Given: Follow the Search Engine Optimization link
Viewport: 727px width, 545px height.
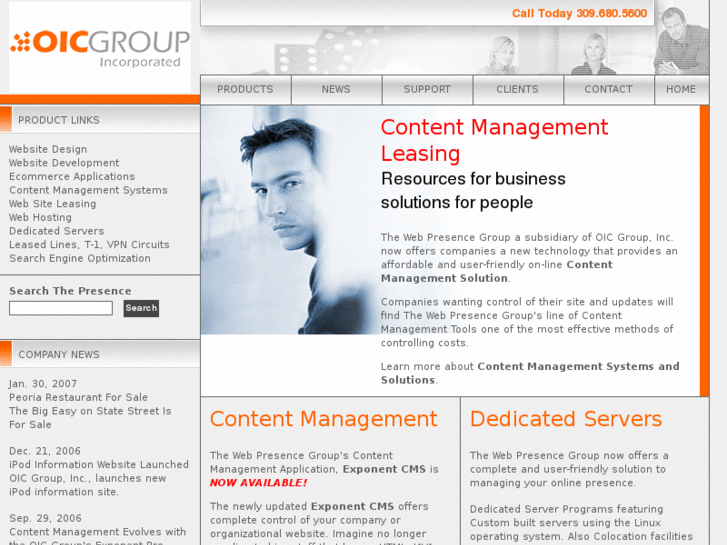Looking at the screenshot, I should pos(80,258).
